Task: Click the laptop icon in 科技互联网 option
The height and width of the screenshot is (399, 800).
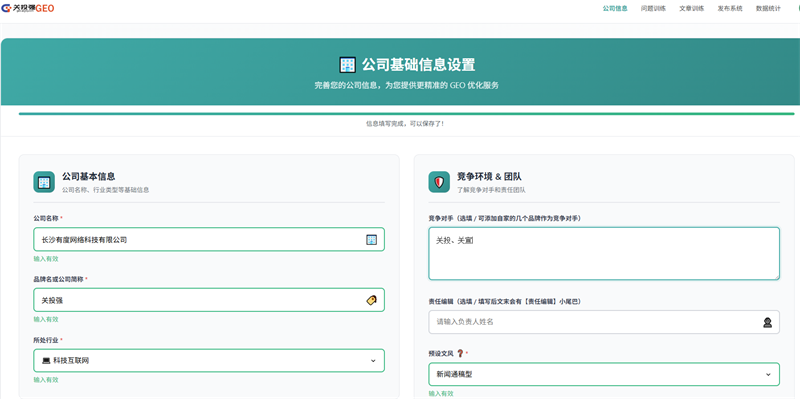Action: click(46, 361)
